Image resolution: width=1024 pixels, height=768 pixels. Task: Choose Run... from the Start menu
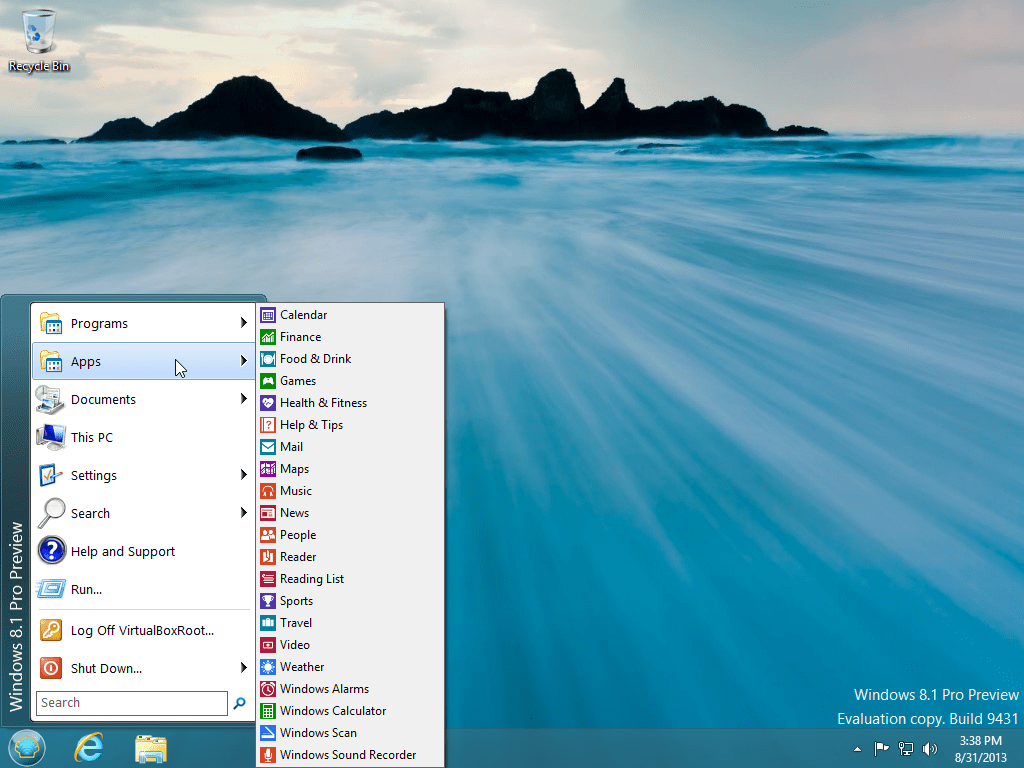(143, 589)
